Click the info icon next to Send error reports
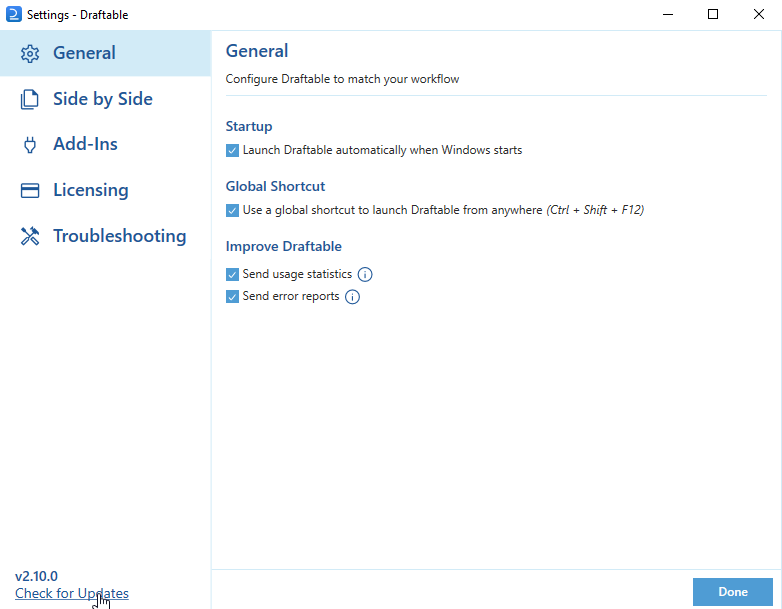Image resolution: width=782 pixels, height=609 pixels. (x=353, y=297)
